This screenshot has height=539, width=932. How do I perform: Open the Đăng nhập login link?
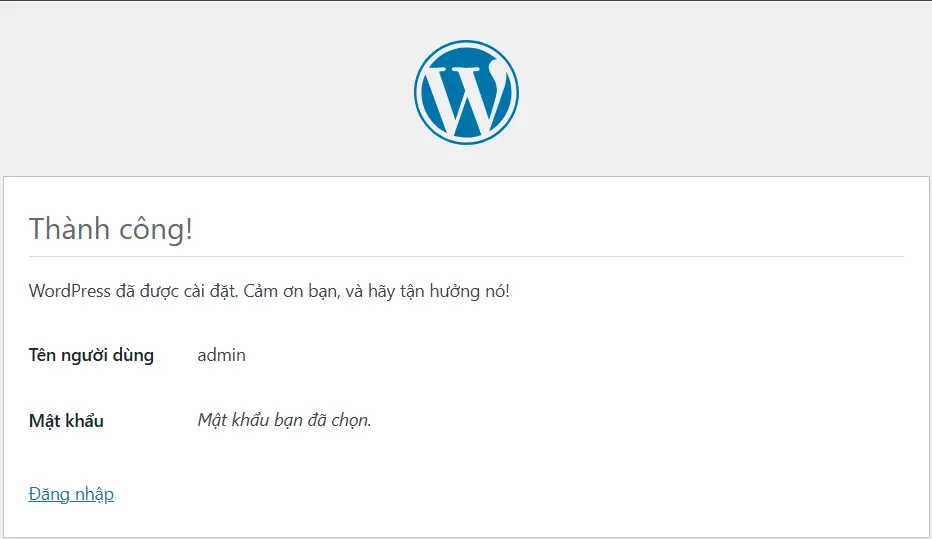(x=71, y=494)
